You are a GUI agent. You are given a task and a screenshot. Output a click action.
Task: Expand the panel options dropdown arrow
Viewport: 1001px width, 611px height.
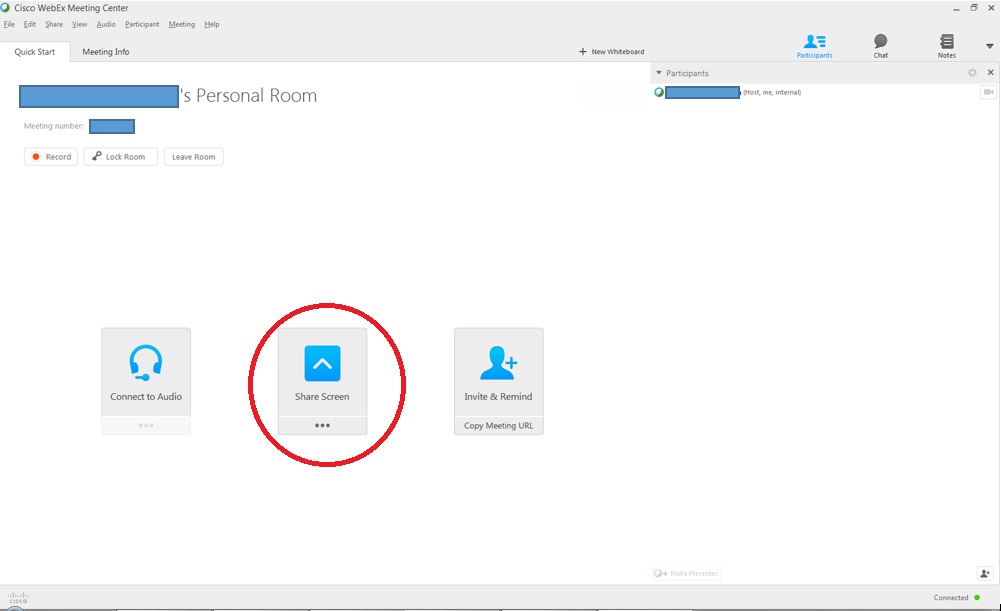(x=990, y=46)
